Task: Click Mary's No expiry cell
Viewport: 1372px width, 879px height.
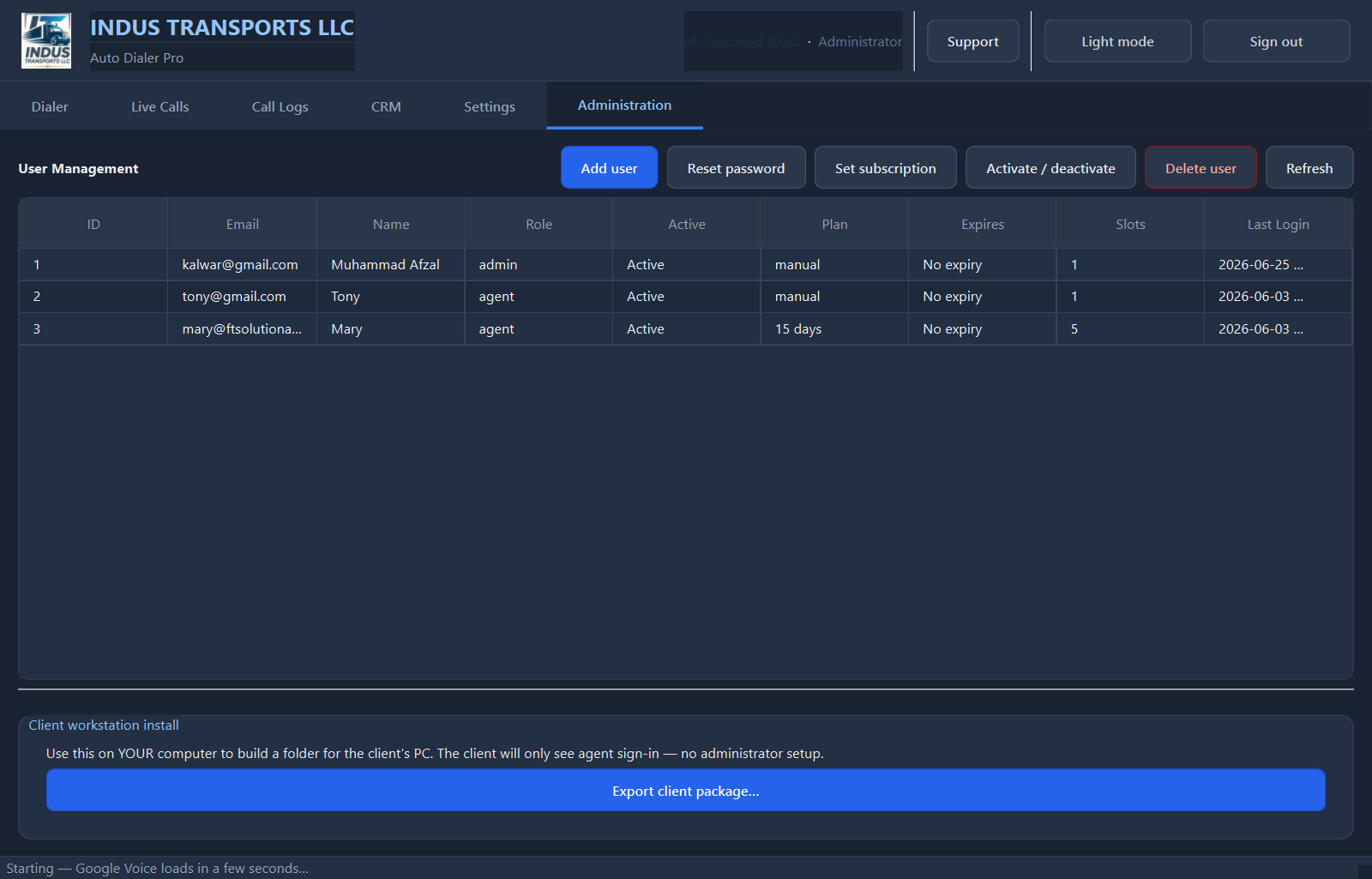Action: [983, 328]
